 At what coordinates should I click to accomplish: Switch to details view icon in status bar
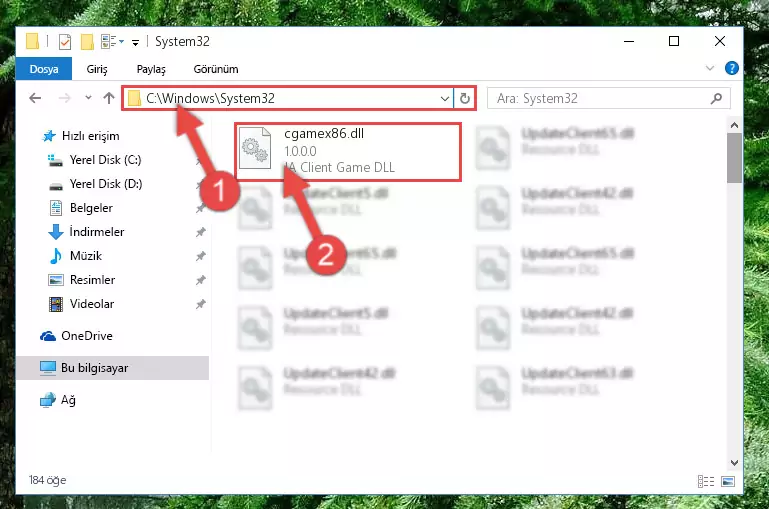pos(706,482)
